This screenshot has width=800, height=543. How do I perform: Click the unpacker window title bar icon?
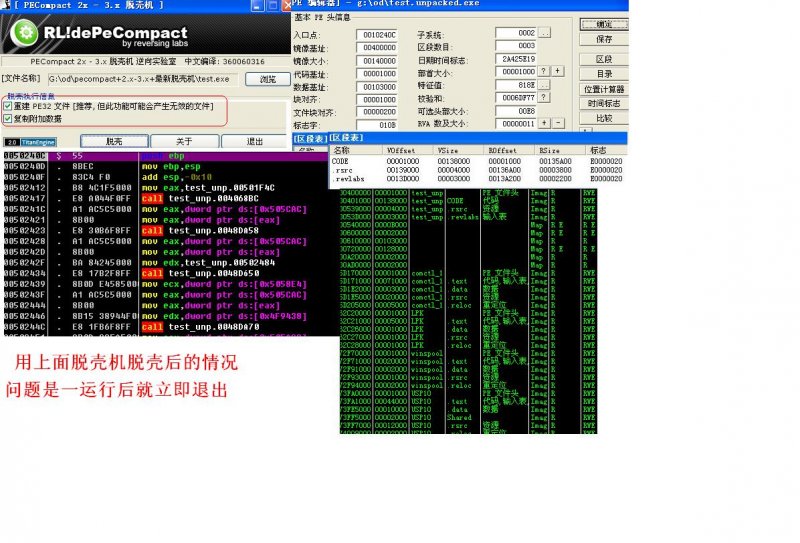point(5,5)
